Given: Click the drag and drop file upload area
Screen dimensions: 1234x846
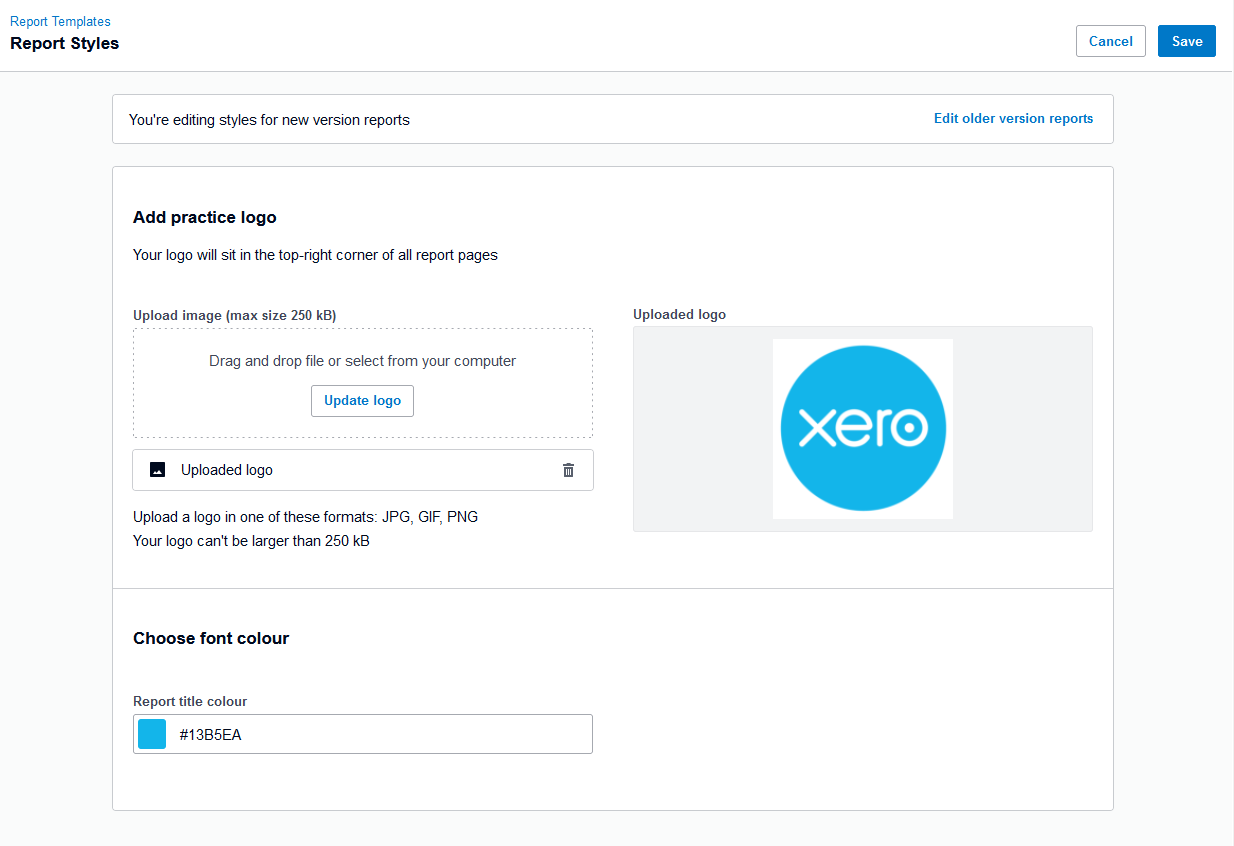Looking at the screenshot, I should click(x=363, y=383).
